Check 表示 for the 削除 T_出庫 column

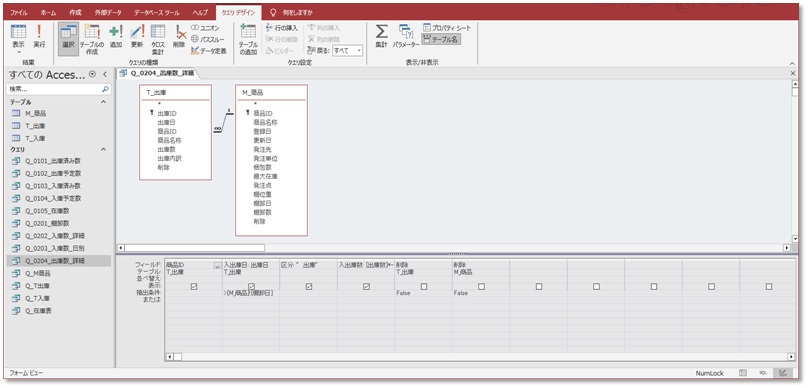[424, 286]
